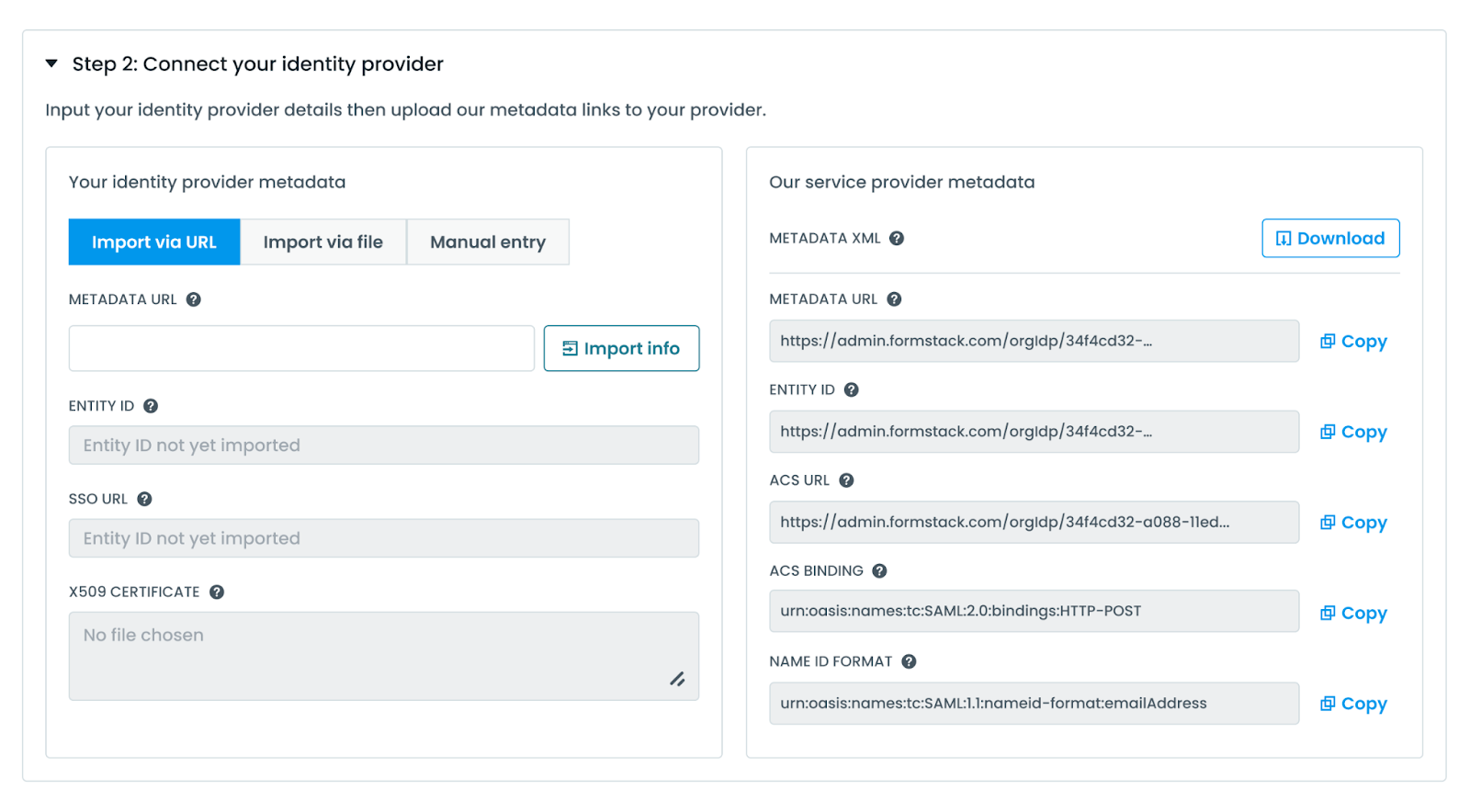Open the ACS BINDING help icon
Image resolution: width=1470 pixels, height=812 pixels.
pos(879,571)
